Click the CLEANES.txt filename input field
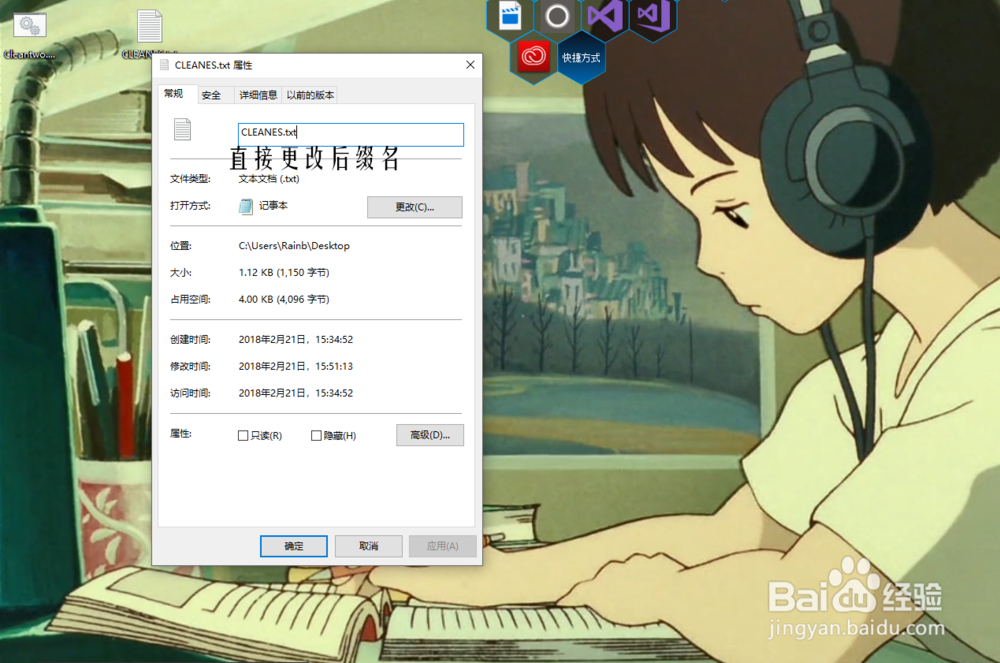 [351, 134]
